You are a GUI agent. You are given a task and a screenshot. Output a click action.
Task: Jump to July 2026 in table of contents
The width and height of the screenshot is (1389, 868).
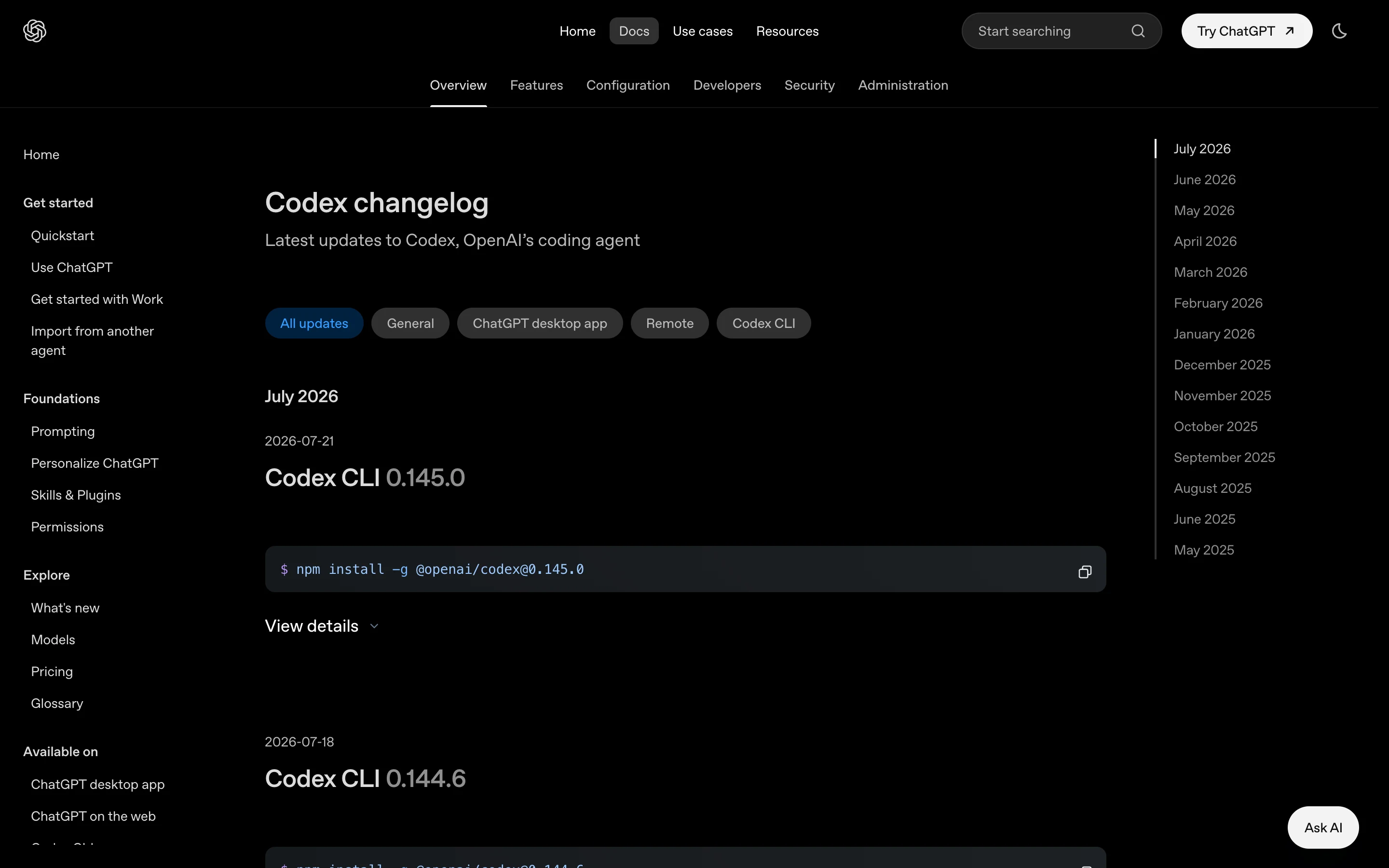[x=1202, y=149]
